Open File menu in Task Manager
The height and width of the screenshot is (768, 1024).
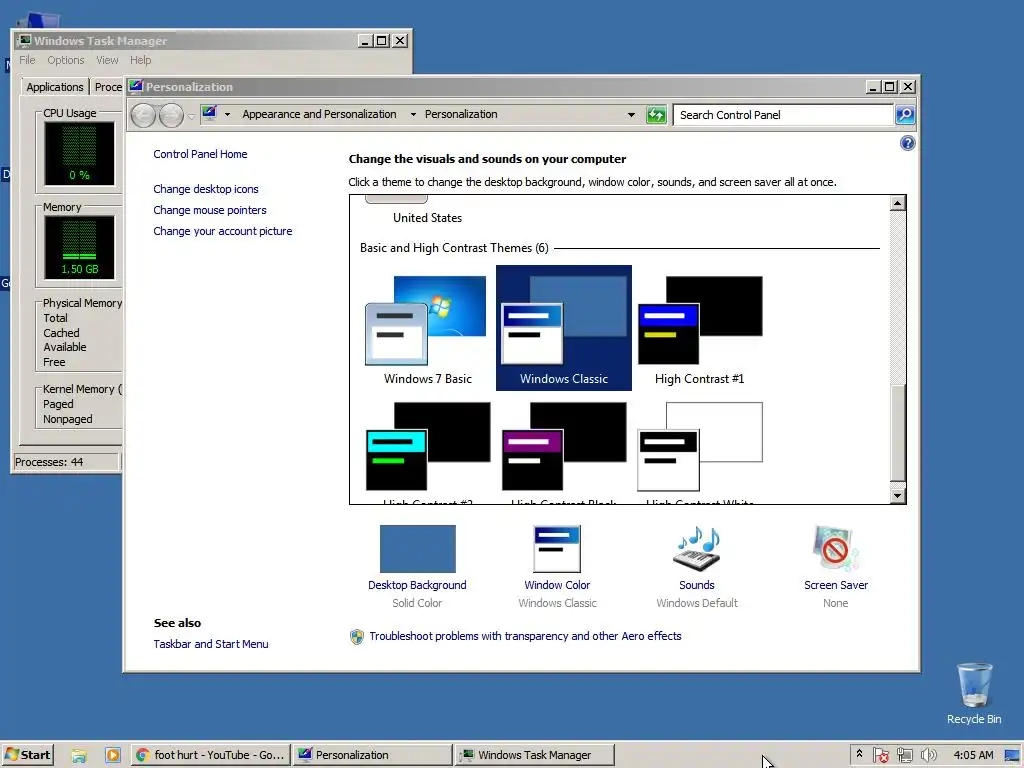pos(27,60)
